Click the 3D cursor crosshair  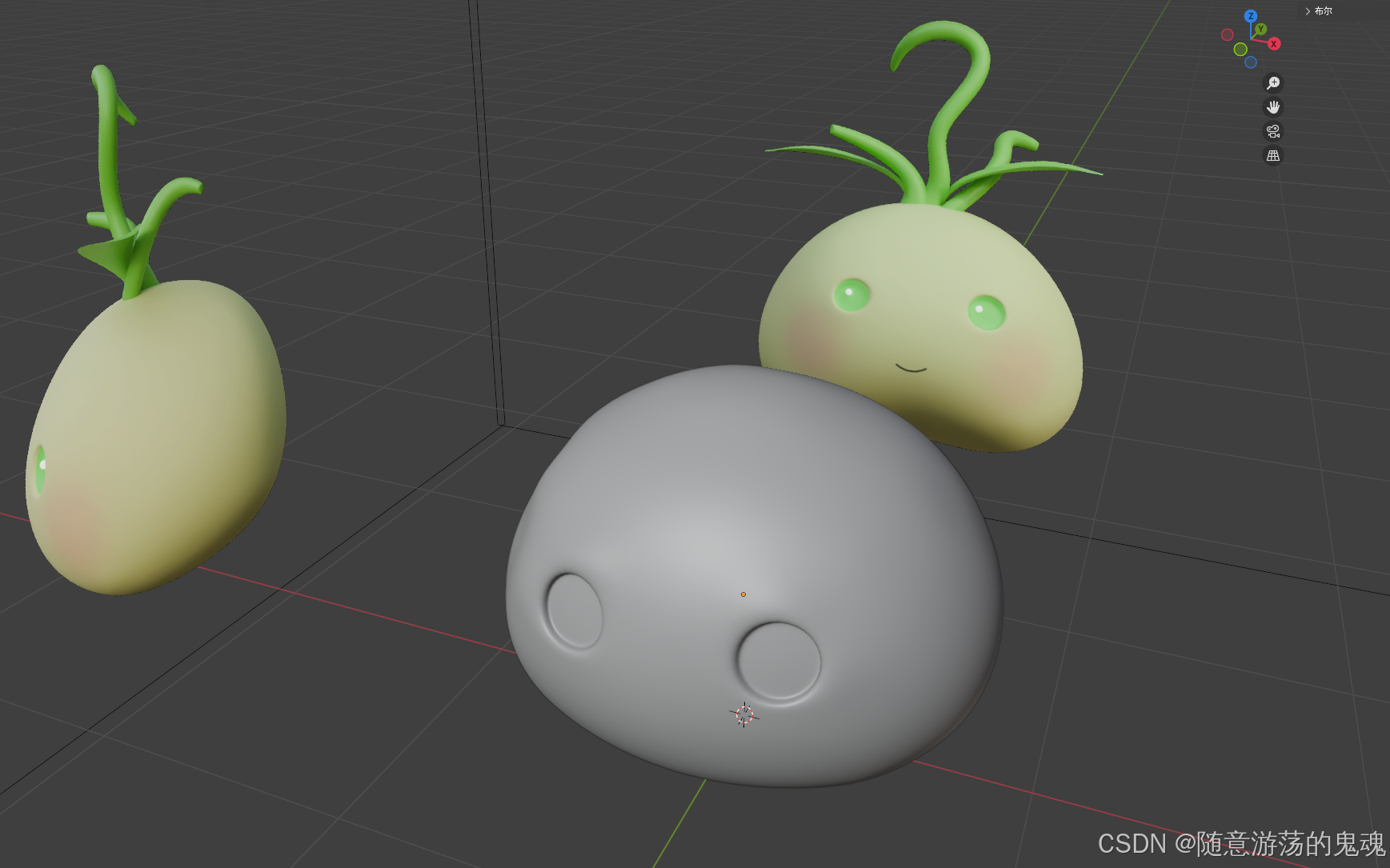tap(744, 714)
